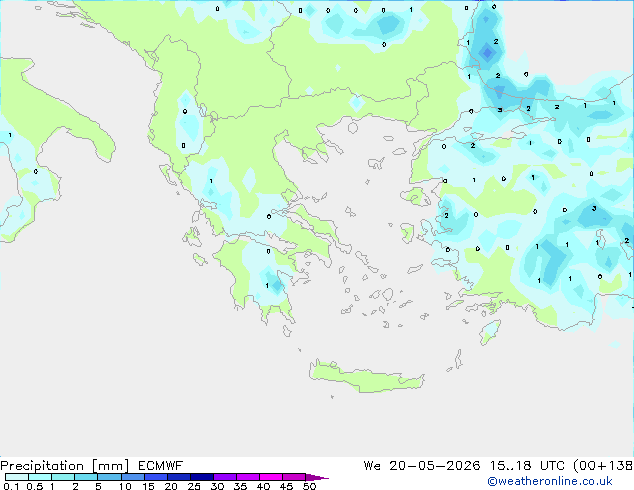This screenshot has width=634, height=490.
Task: Click the '[mm]' unit label
Action: pos(111,466)
